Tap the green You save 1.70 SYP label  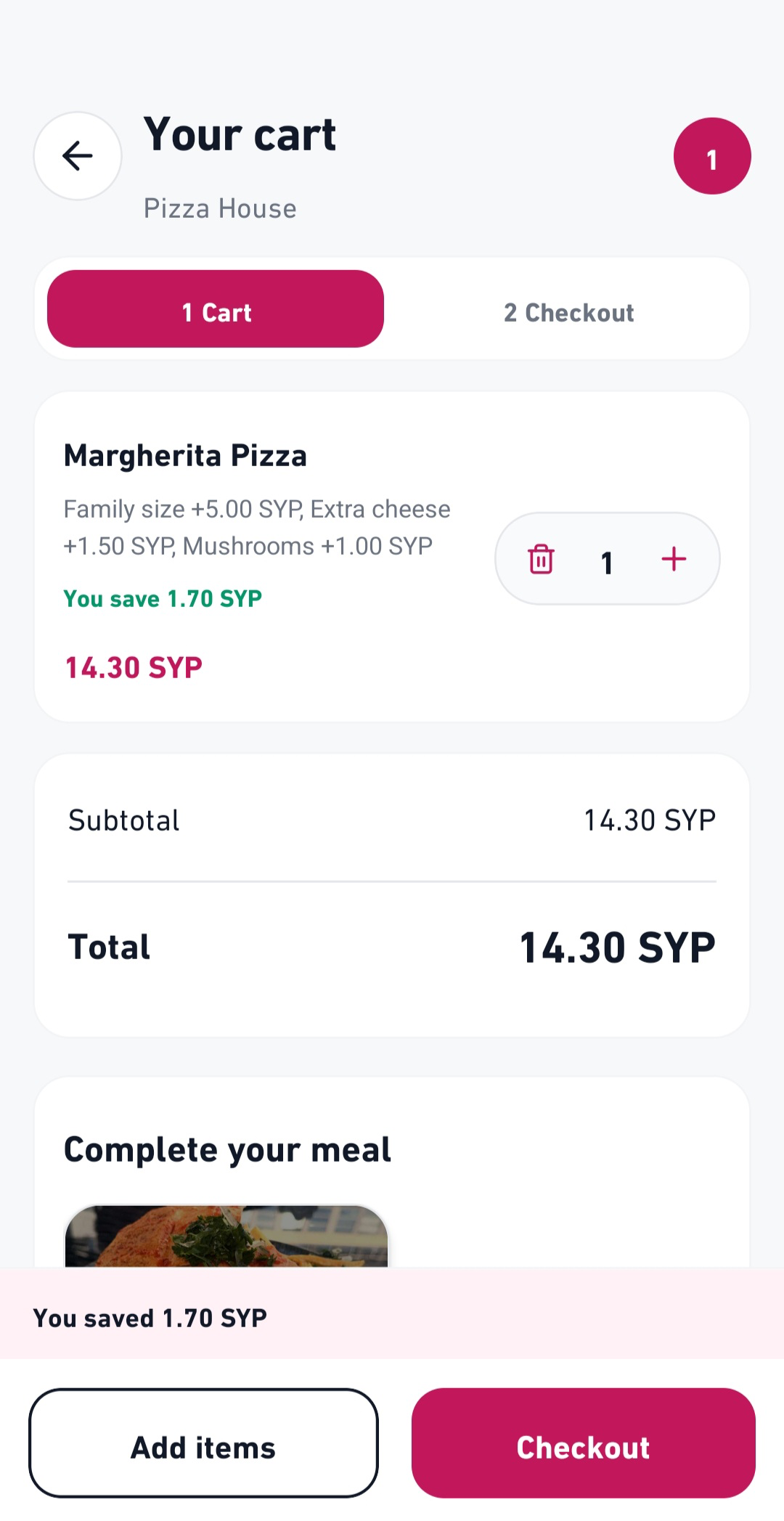click(163, 599)
